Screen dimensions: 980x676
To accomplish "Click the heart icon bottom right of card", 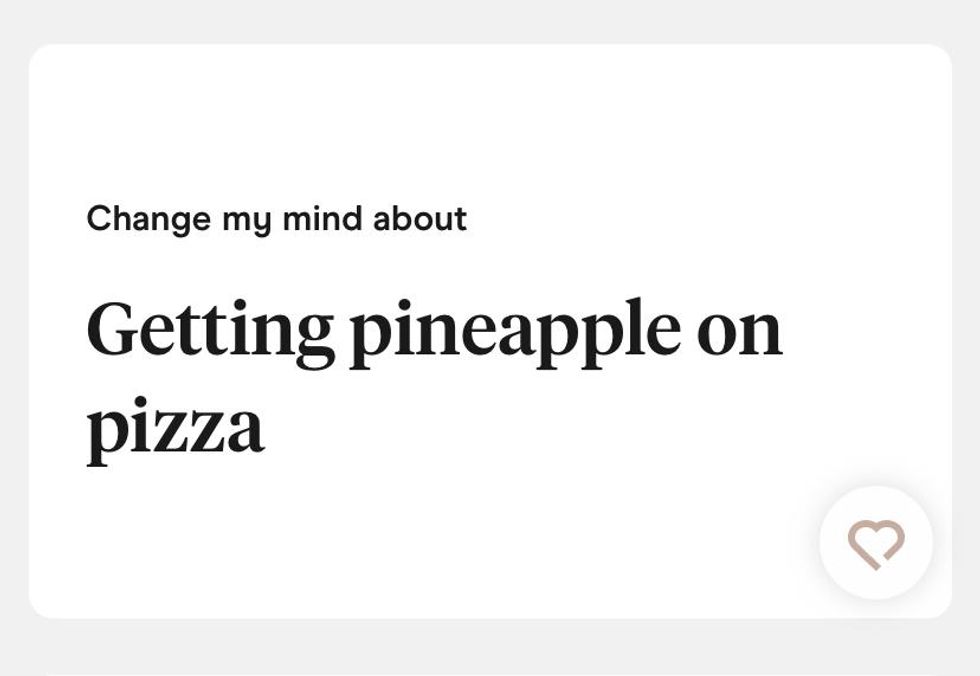I will coord(875,543).
